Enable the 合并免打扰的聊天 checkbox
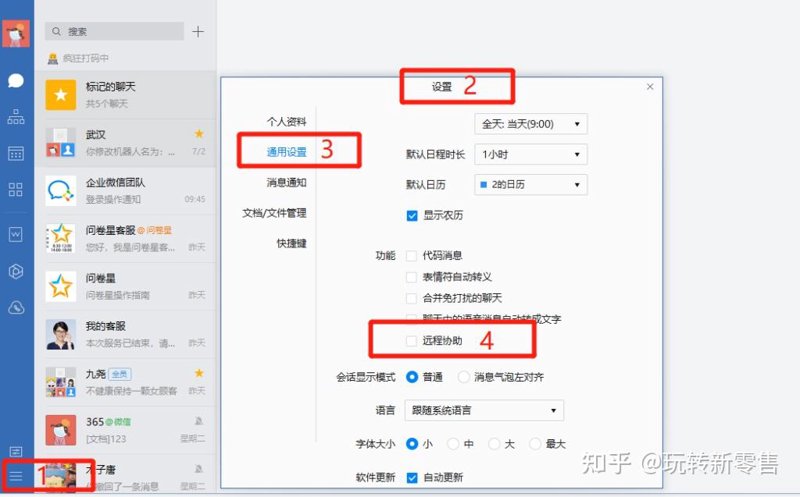Screen dimensions: 800x497 point(411,298)
